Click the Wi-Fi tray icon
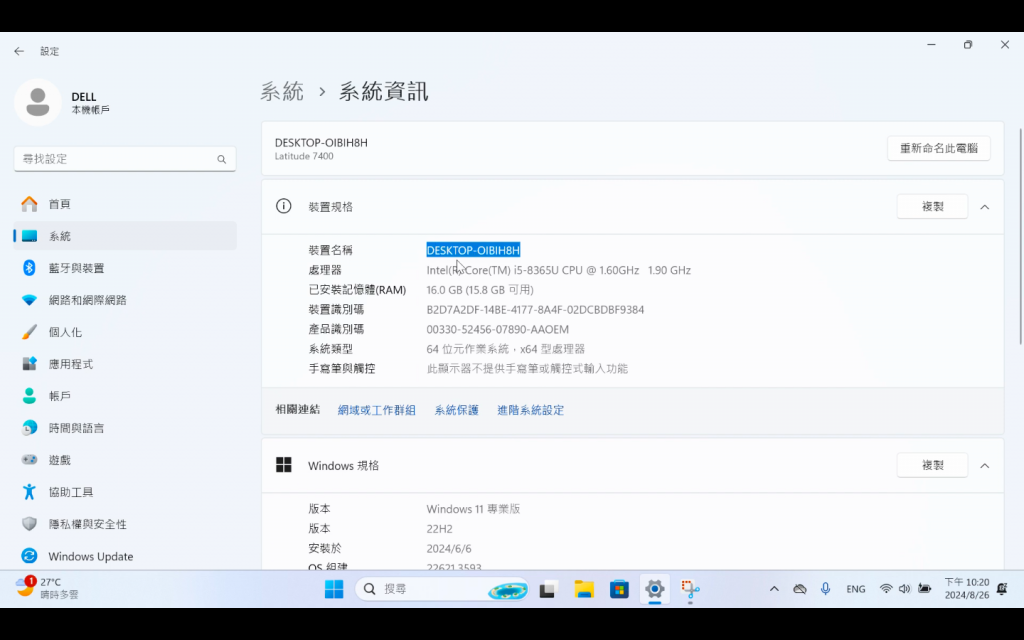 886,589
